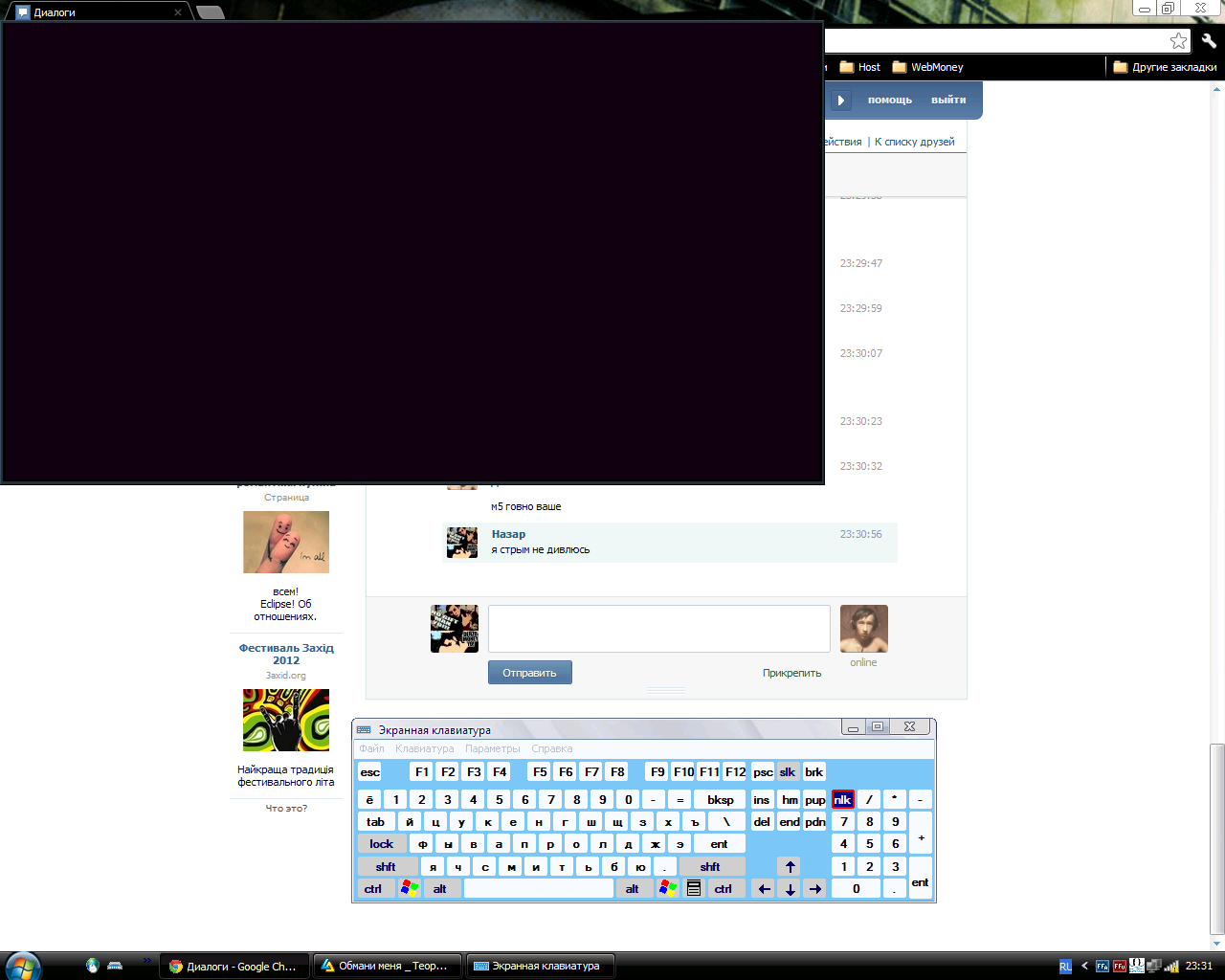The height and width of the screenshot is (980, 1225).
Task: Click the Отправить button
Action: click(529, 673)
